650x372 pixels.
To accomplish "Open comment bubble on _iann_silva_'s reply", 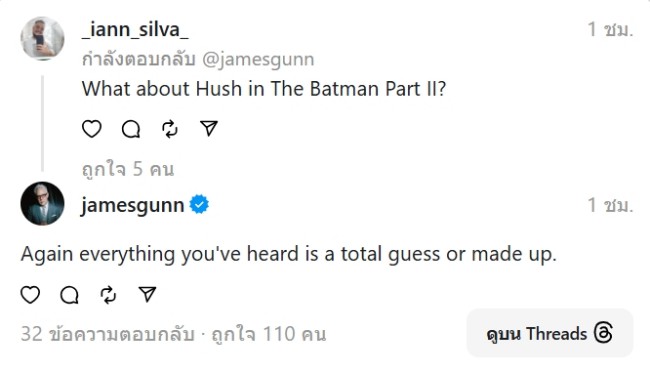I will (x=131, y=129).
